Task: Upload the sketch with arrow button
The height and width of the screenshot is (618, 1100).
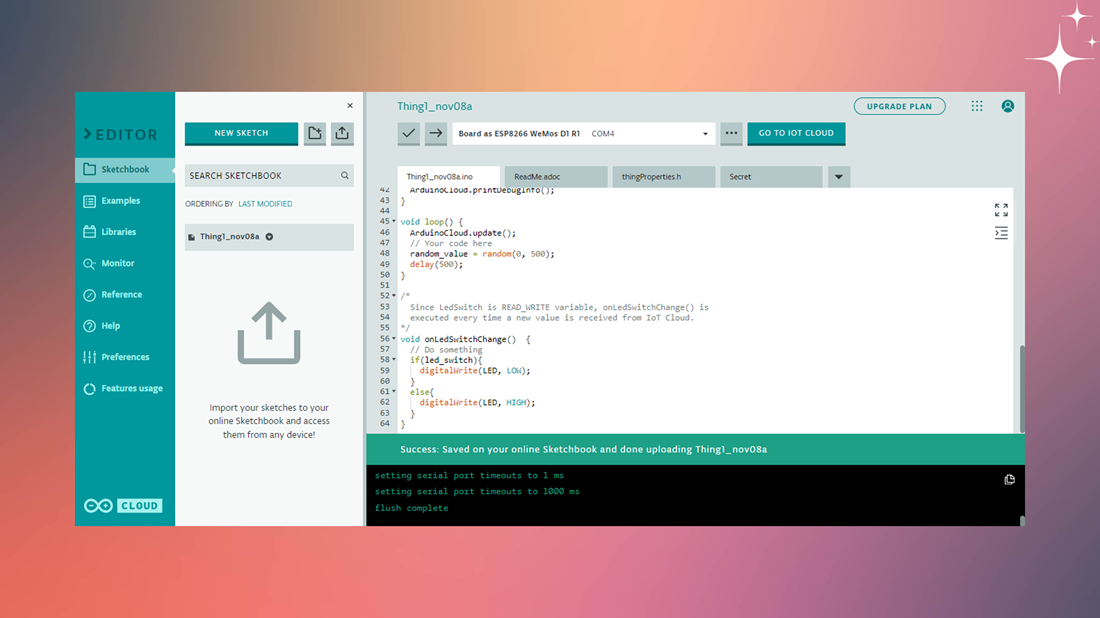Action: pos(436,133)
